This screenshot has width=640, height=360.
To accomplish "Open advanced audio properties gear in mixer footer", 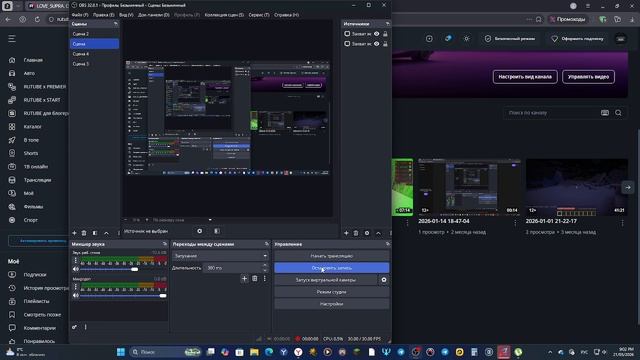I will click(74, 327).
